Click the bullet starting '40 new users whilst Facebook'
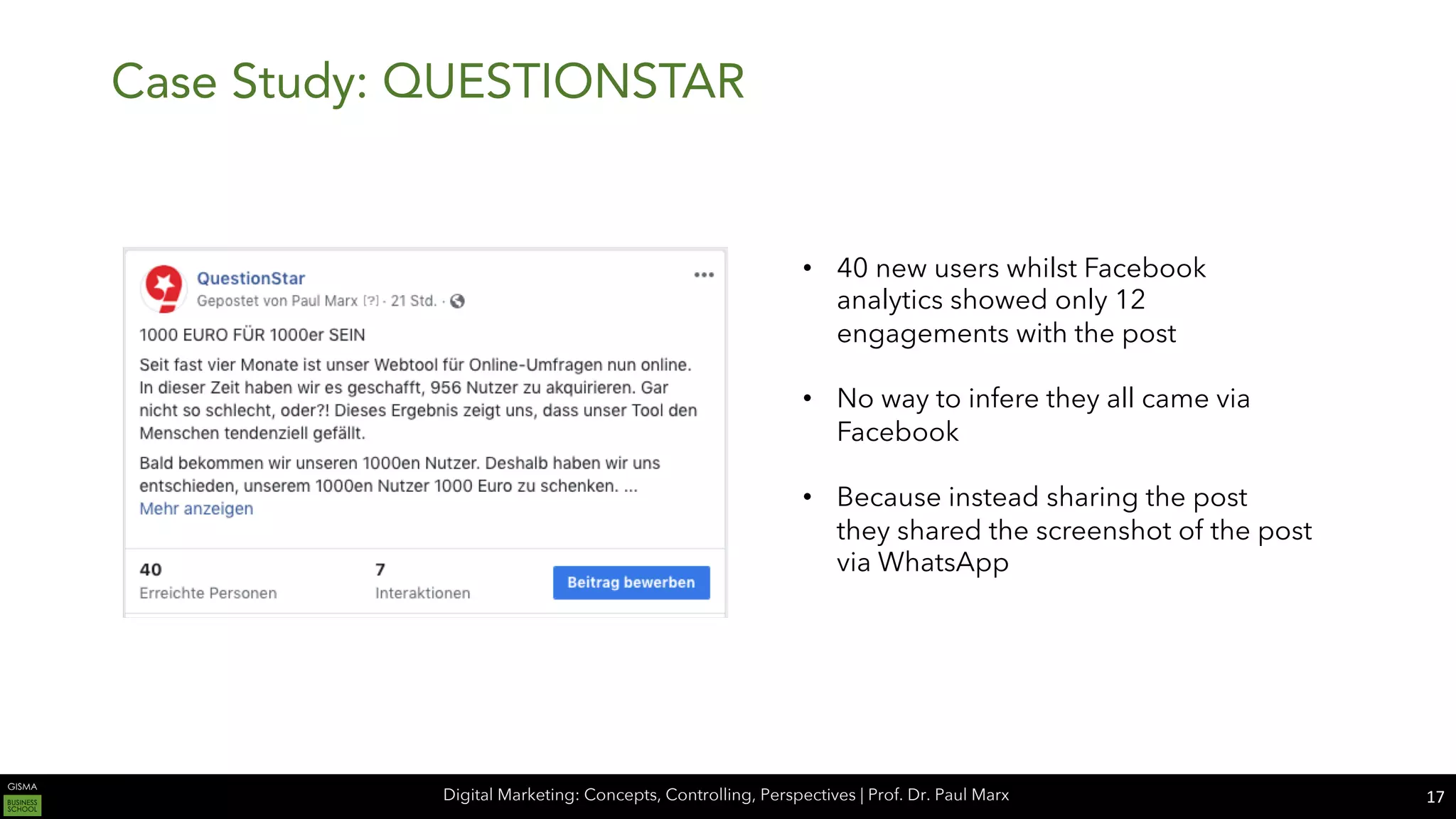Image resolution: width=1456 pixels, height=819 pixels. [x=1022, y=301]
